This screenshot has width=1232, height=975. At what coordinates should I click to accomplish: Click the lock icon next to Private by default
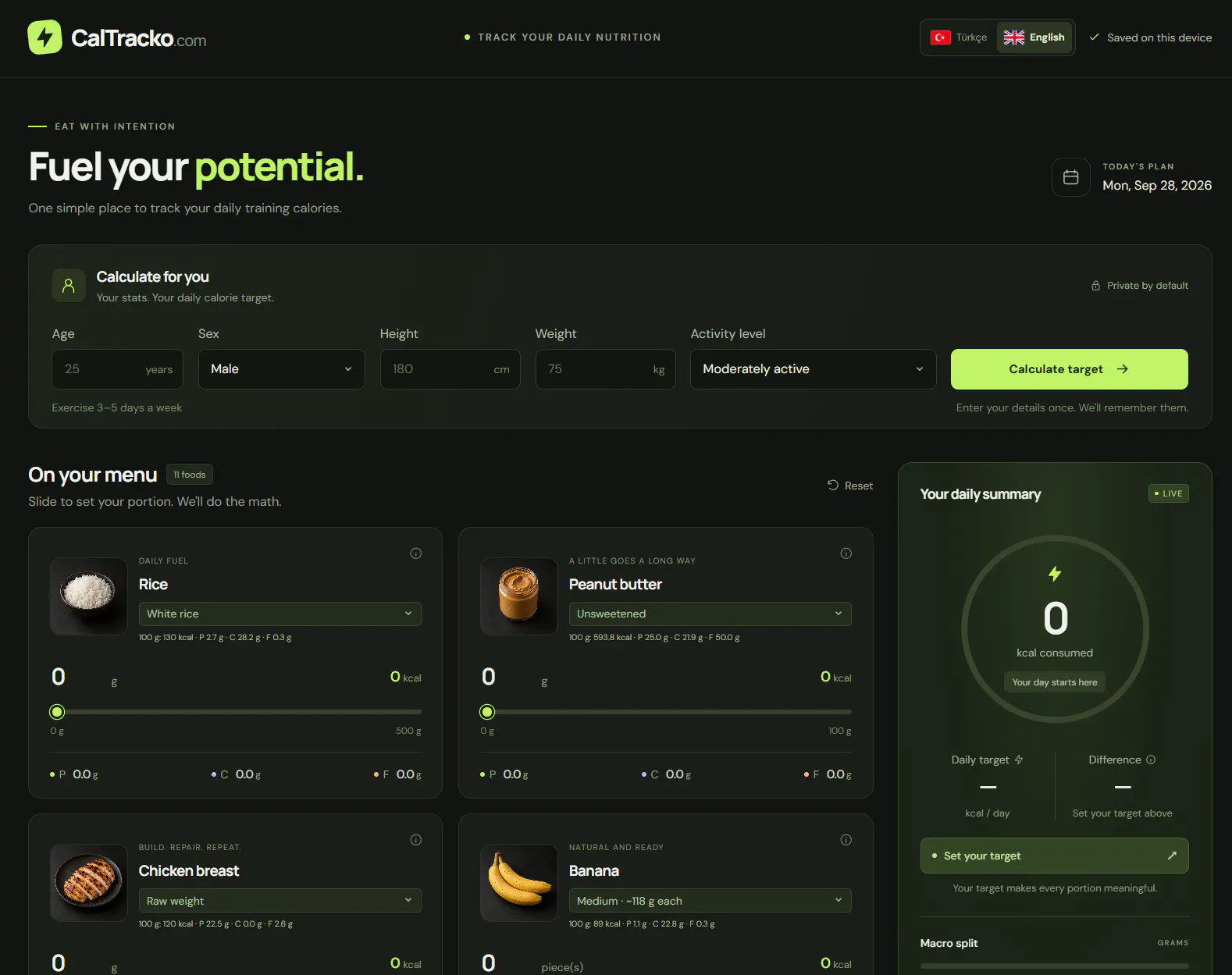click(x=1095, y=286)
